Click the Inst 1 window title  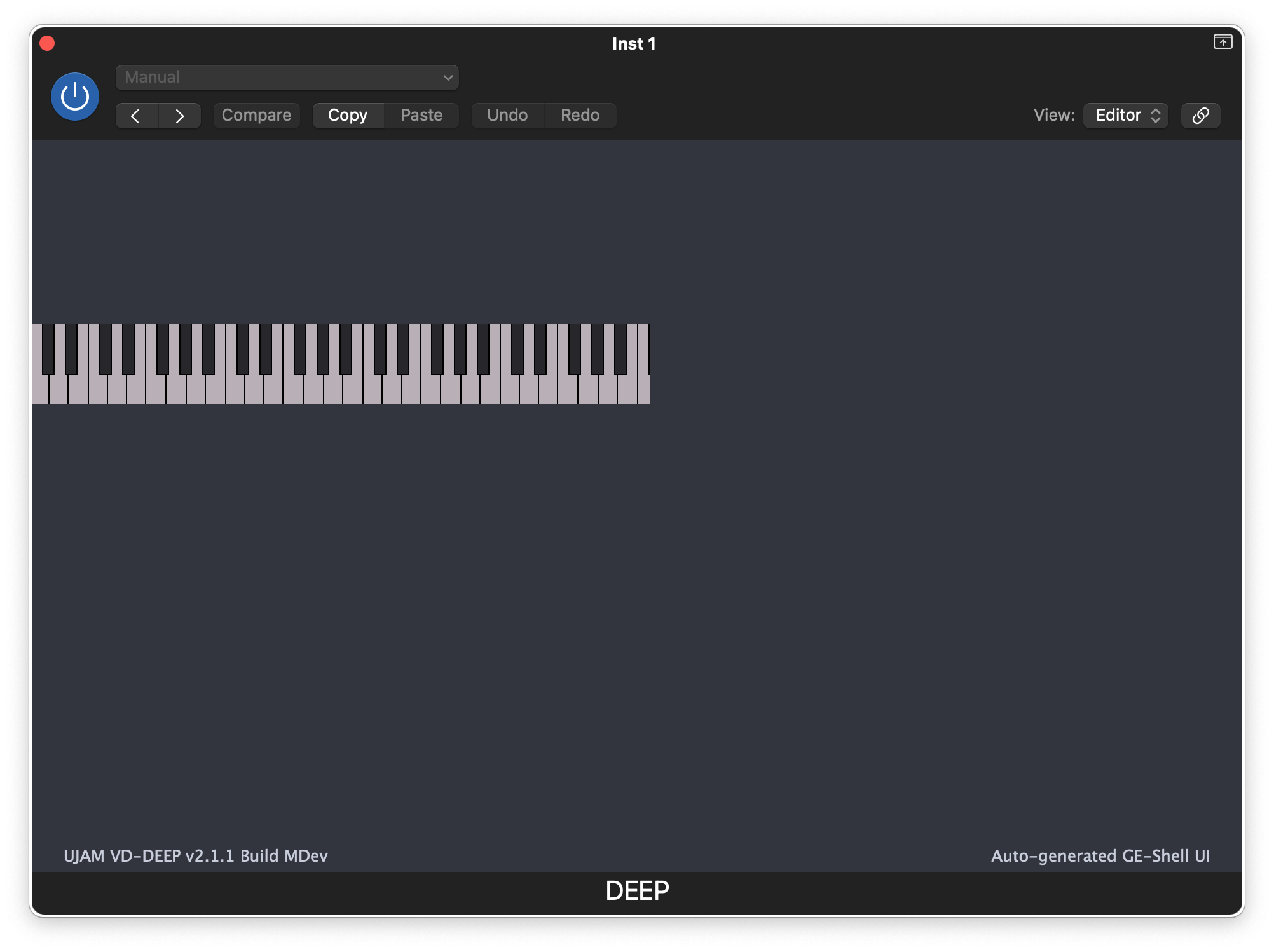[633, 44]
